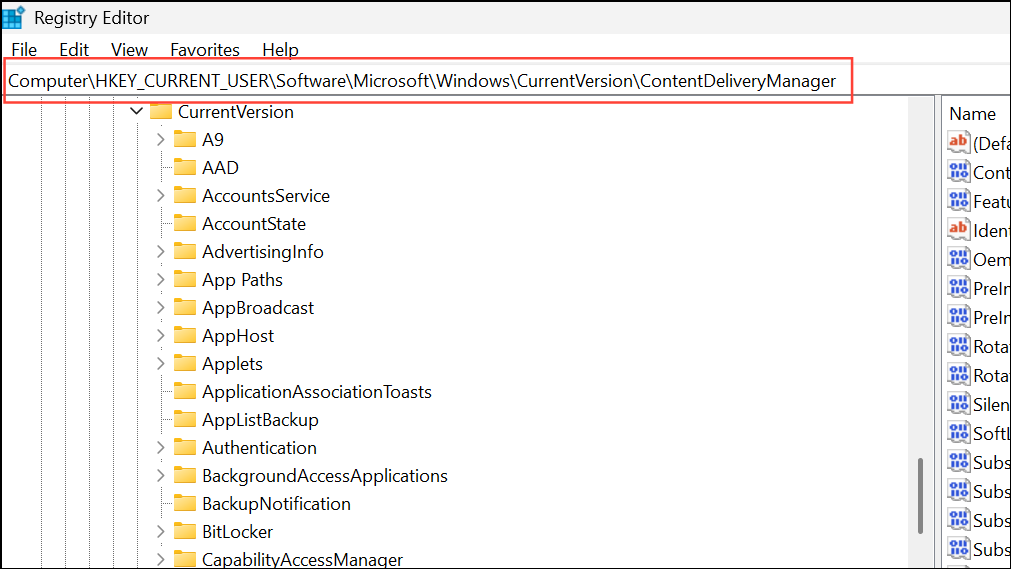Image resolution: width=1011 pixels, height=569 pixels.
Task: Expand the AdvertisingInfo key
Action: (161, 252)
